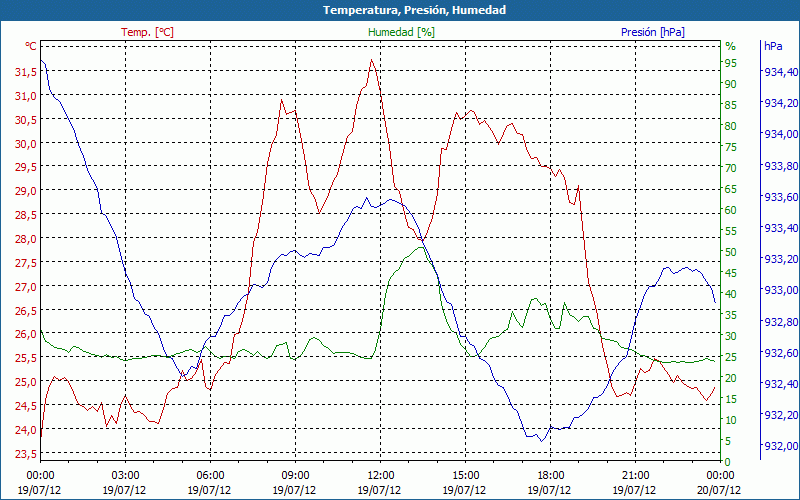800x500 pixels.
Task: Click the 933,40 pressure axis value
Action: (x=781, y=228)
